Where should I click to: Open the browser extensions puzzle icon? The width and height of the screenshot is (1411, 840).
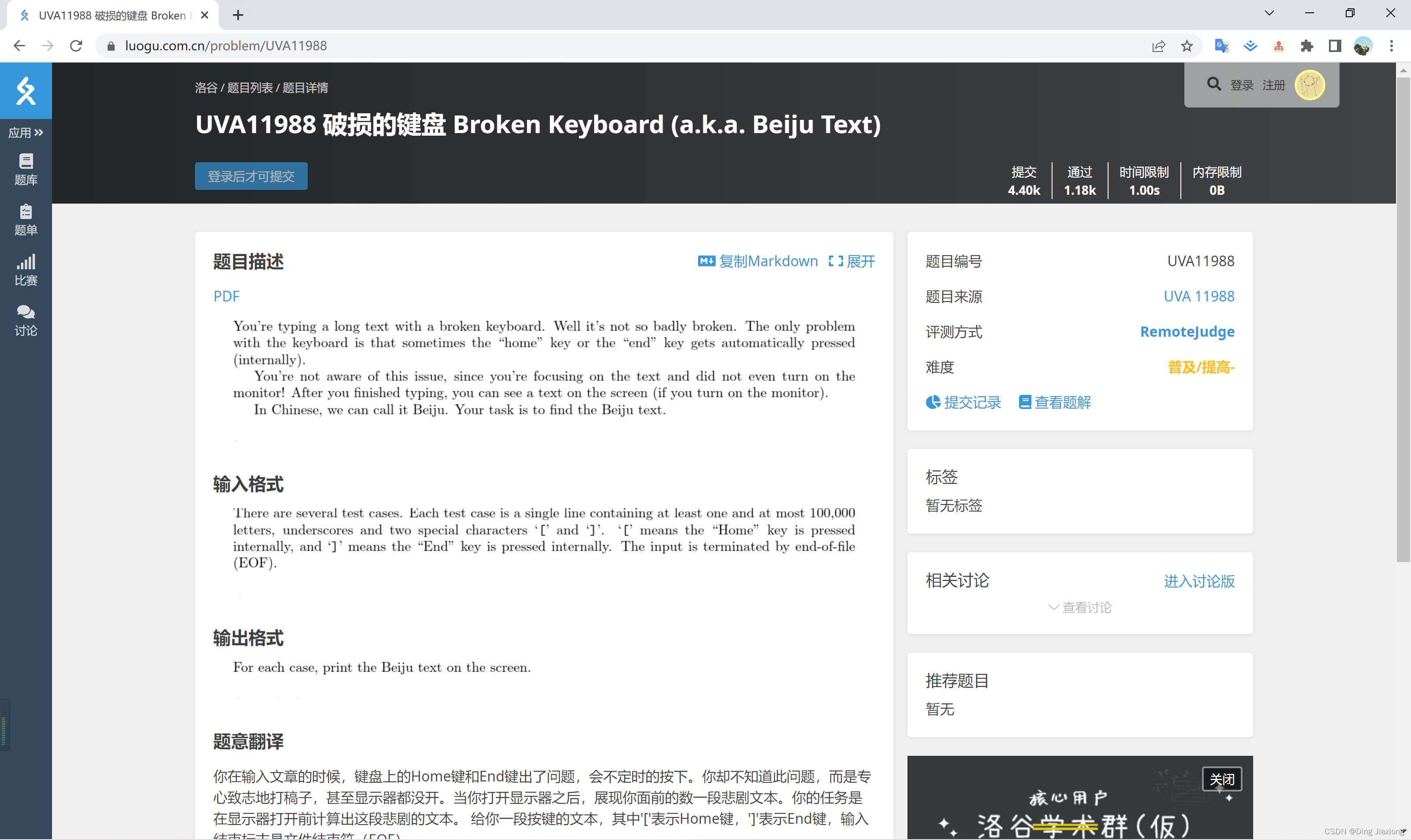pos(1307,46)
